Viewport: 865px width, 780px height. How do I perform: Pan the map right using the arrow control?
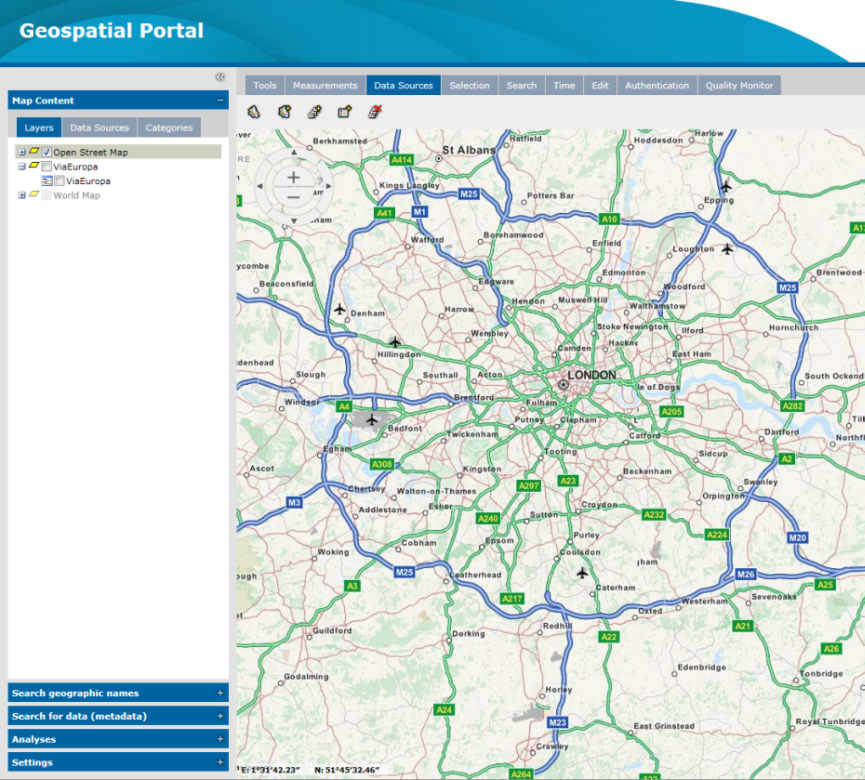coord(327,186)
